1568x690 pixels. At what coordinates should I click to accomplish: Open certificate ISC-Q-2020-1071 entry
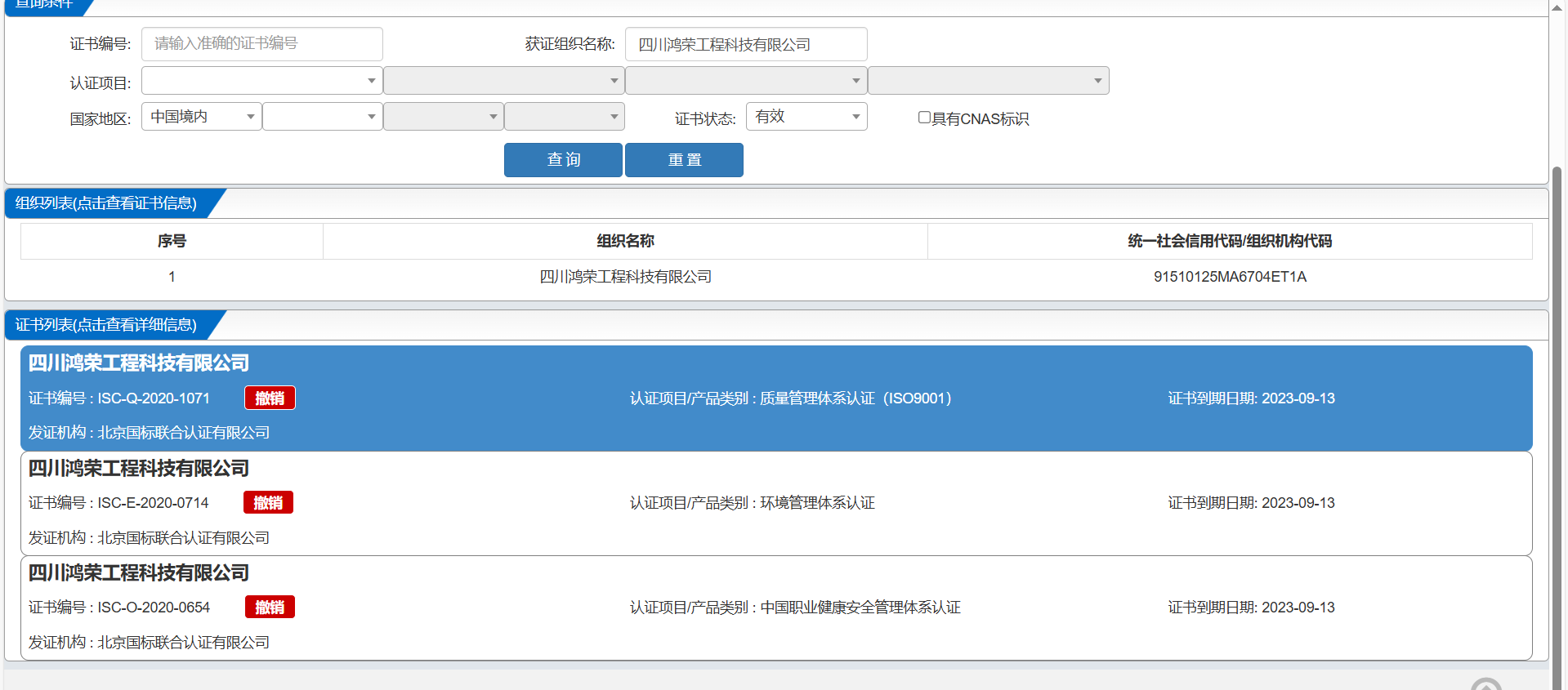(x=776, y=398)
